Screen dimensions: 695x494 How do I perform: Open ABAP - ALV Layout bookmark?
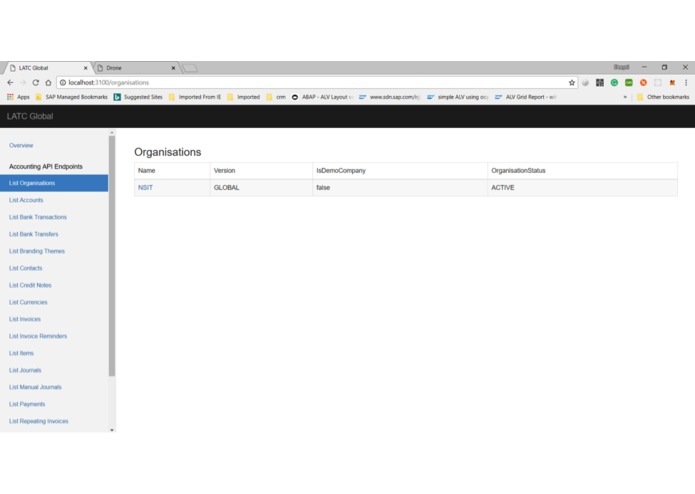click(x=322, y=97)
